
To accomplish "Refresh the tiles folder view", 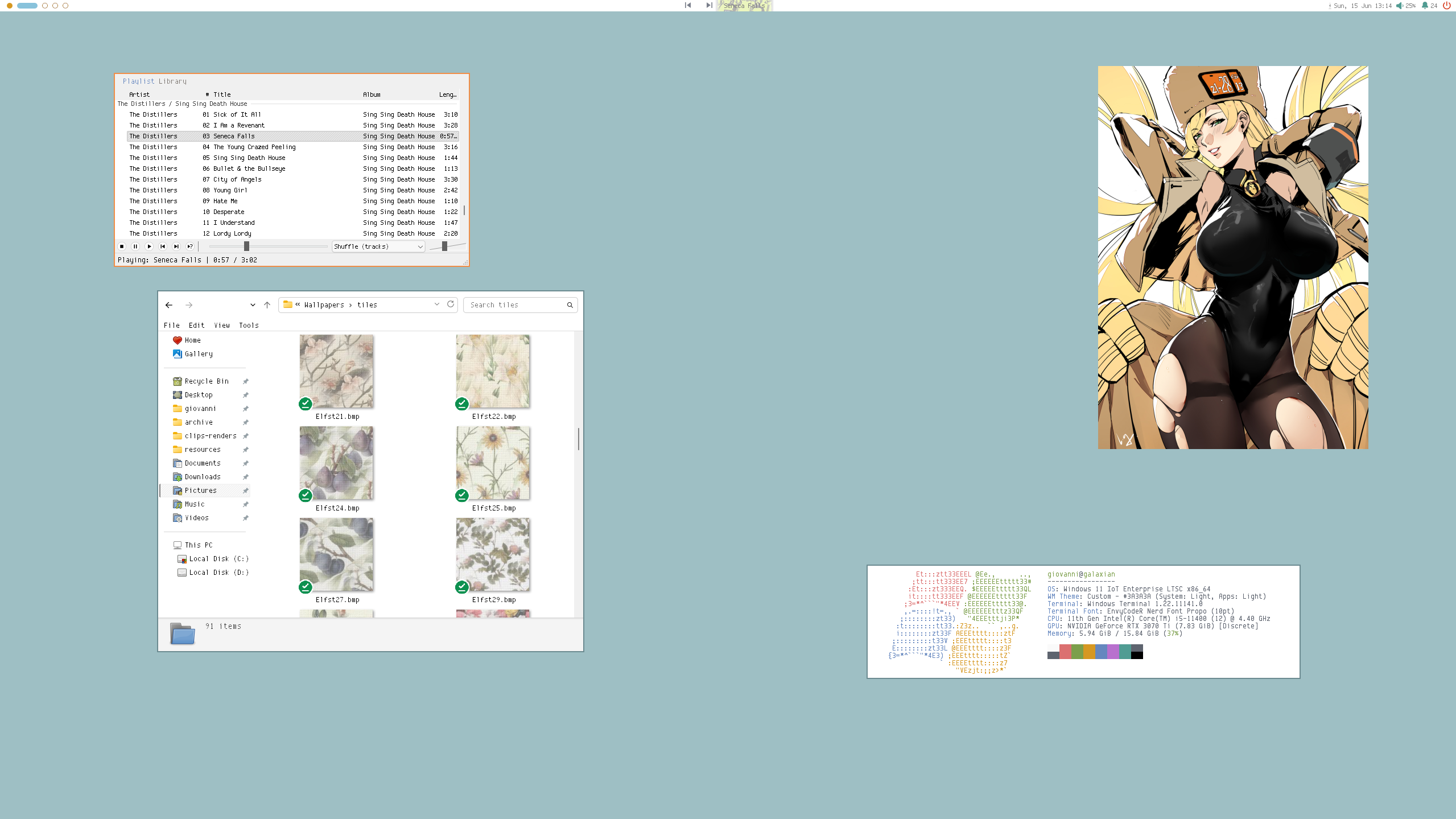I will pyautogui.click(x=451, y=304).
